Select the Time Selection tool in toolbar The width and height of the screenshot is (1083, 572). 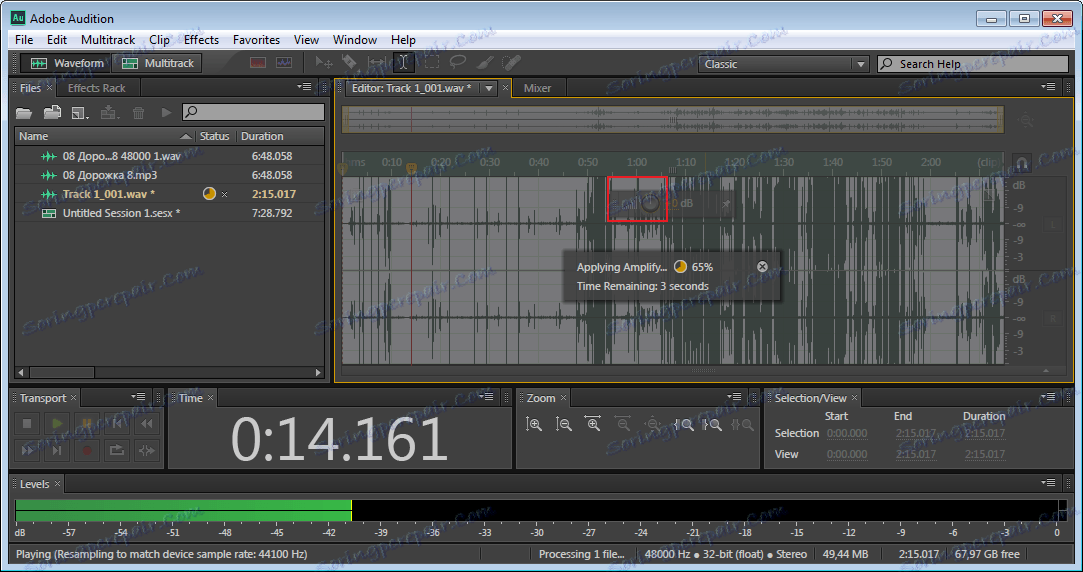click(403, 63)
